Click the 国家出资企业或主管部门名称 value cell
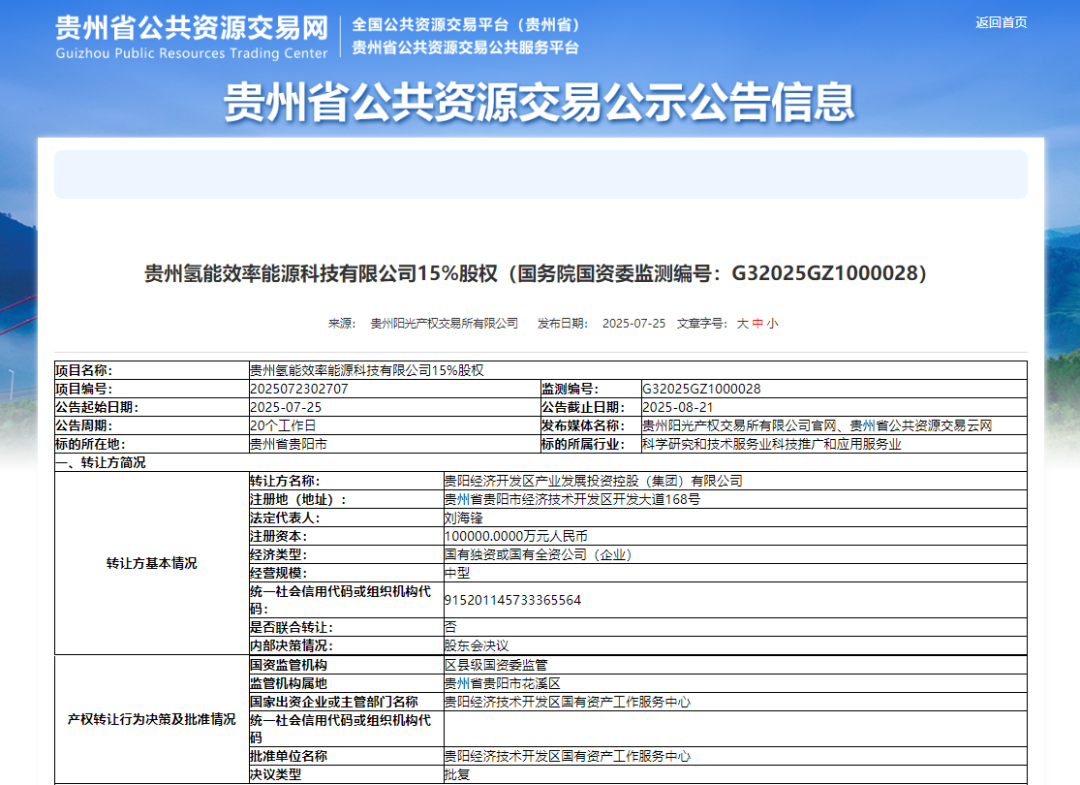The height and width of the screenshot is (785, 1080). (735, 702)
